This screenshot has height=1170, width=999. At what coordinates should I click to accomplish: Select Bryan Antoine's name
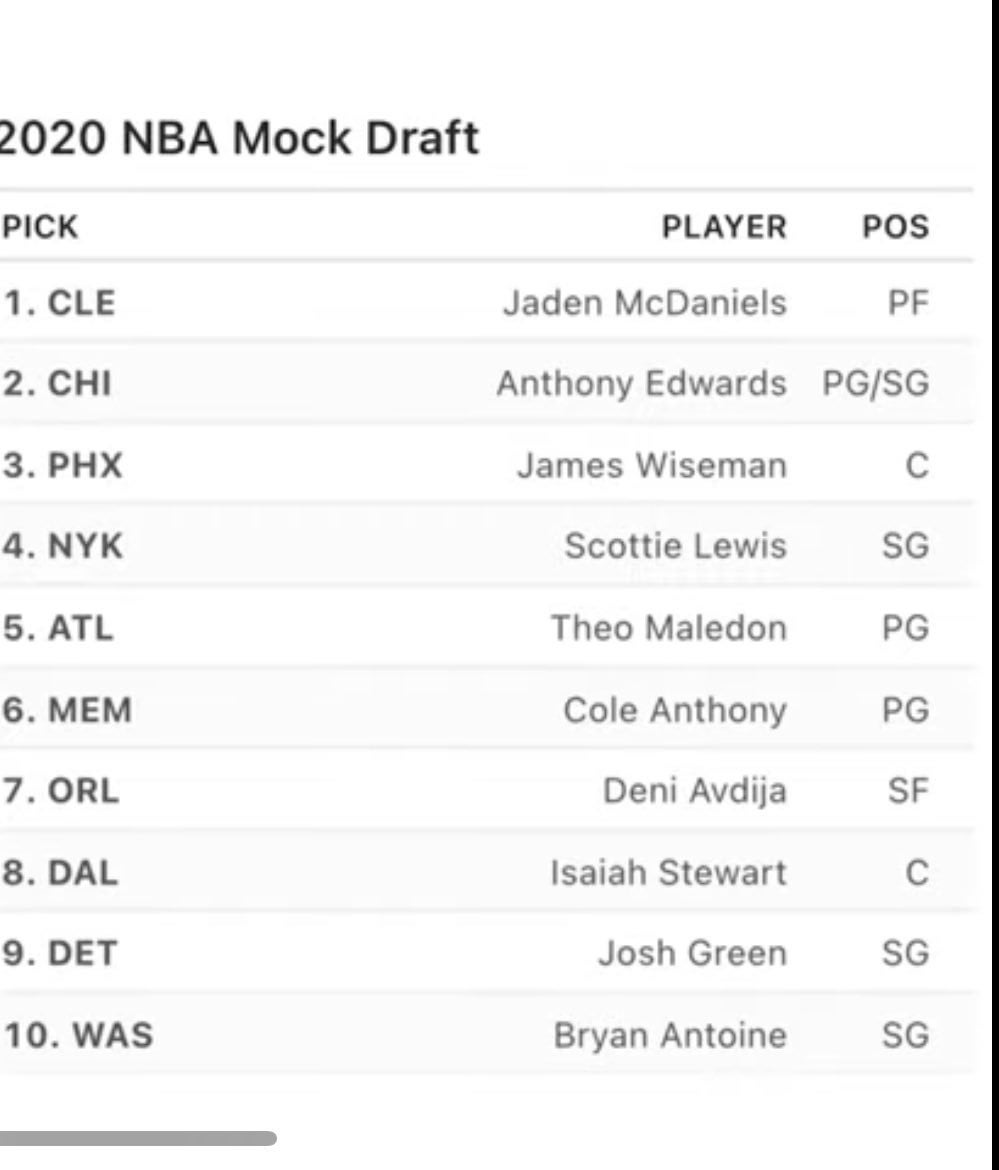670,1036
